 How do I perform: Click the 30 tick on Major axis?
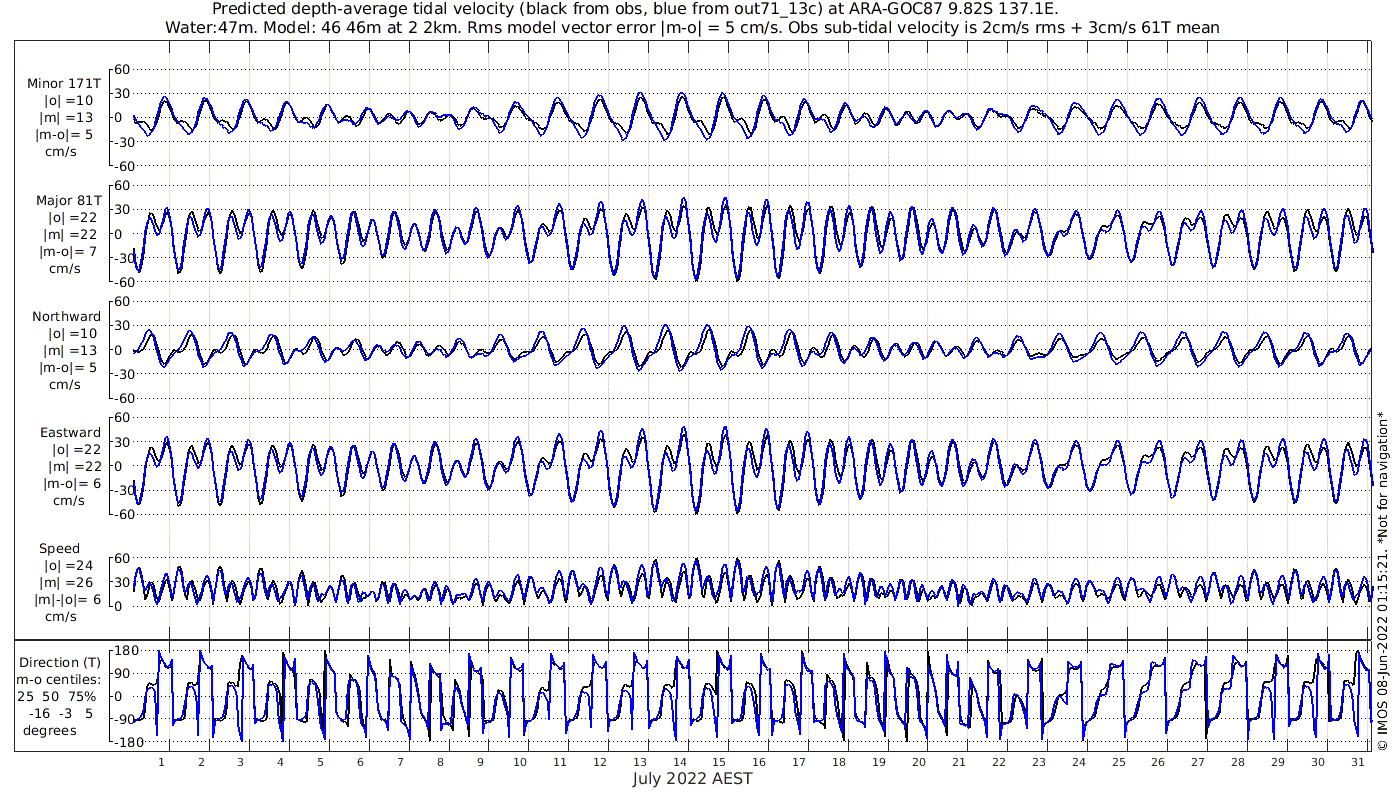click(x=123, y=210)
